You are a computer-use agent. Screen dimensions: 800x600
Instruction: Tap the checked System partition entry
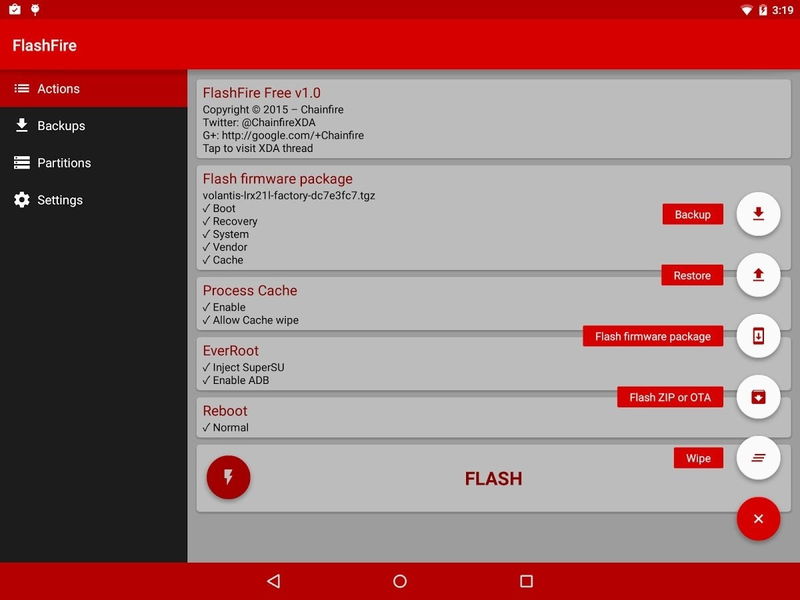coord(226,234)
